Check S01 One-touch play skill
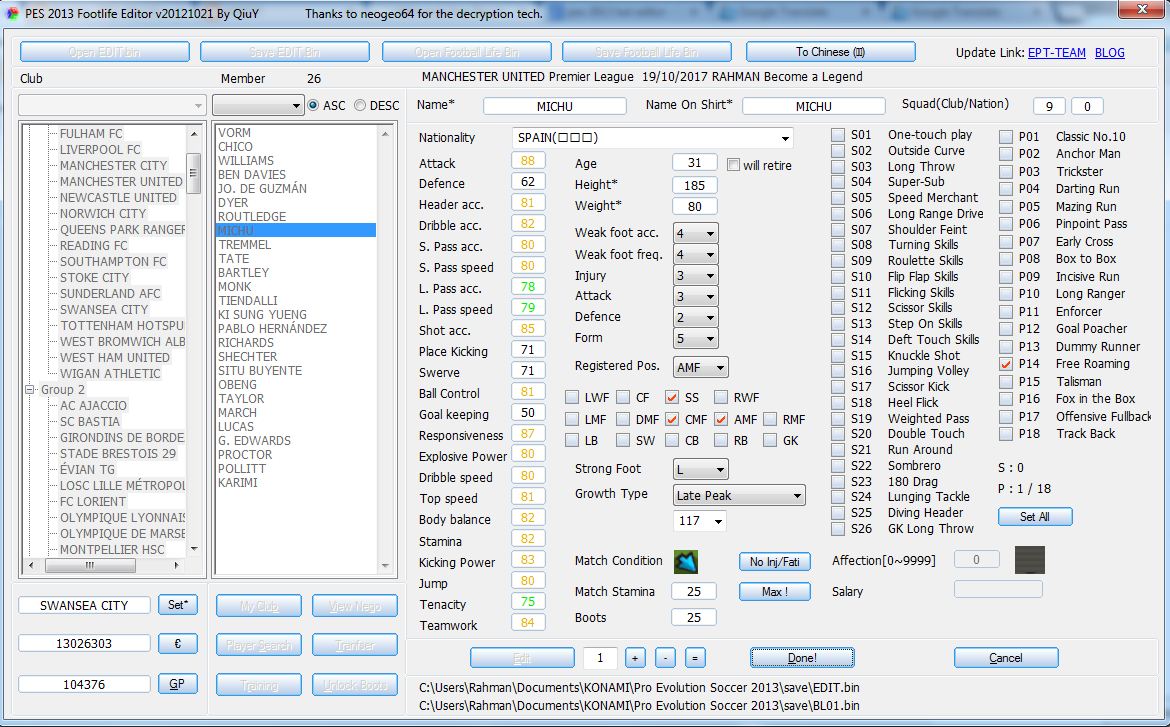Image resolution: width=1170 pixels, height=727 pixels. 839,135
